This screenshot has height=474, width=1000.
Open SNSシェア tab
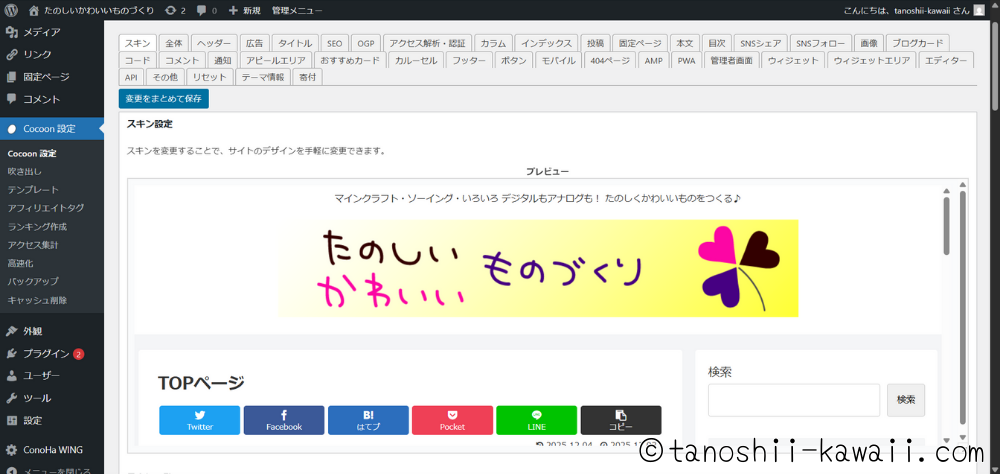pyautogui.click(x=760, y=43)
